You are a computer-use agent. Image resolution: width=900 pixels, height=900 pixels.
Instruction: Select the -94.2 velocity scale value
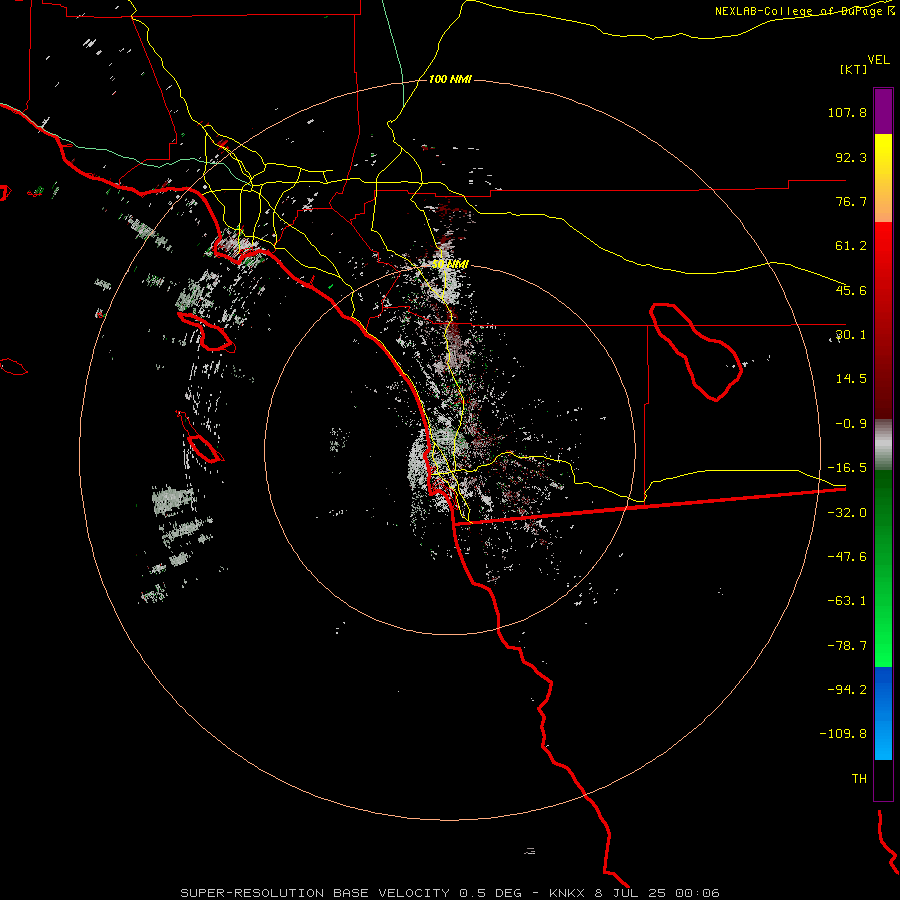tap(847, 689)
